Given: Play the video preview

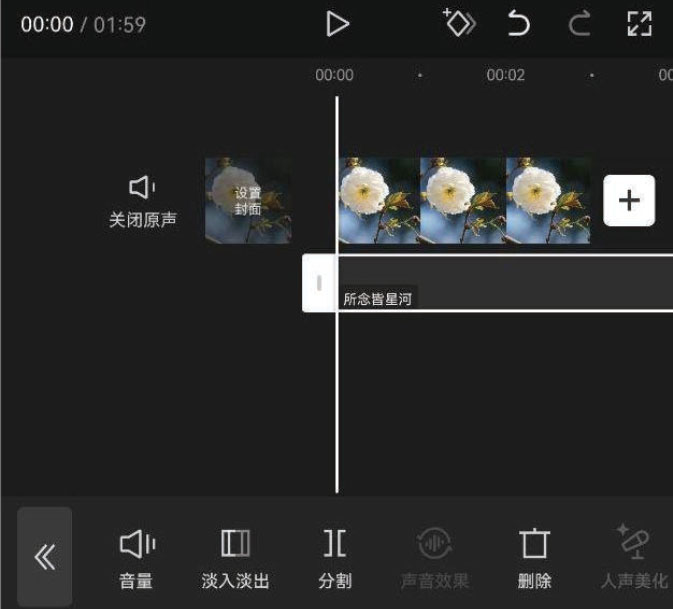Looking at the screenshot, I should 338,24.
